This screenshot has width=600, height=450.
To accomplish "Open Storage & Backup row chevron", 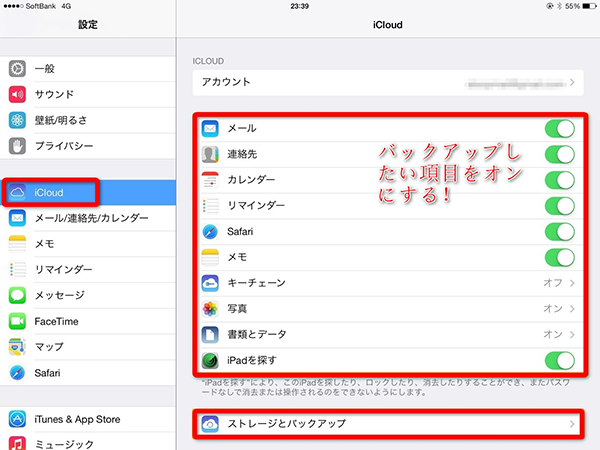I will (572, 424).
